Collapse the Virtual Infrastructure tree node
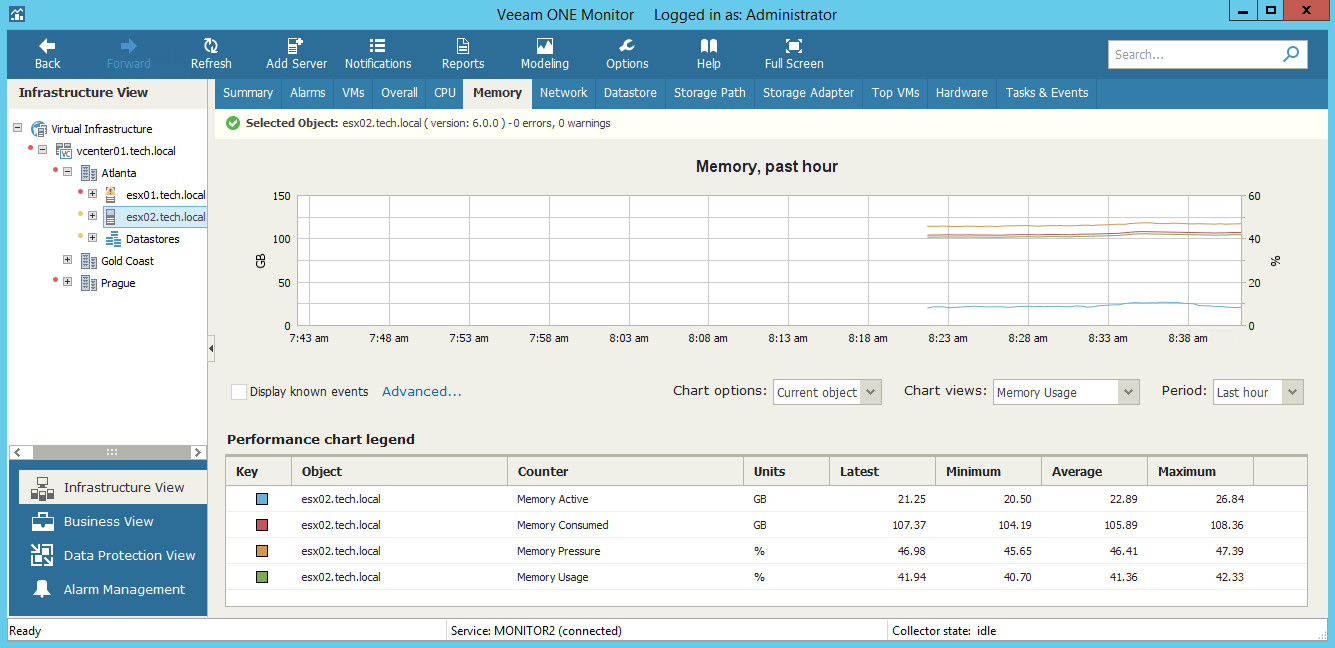Screen dimensions: 1335x648 coord(17,128)
